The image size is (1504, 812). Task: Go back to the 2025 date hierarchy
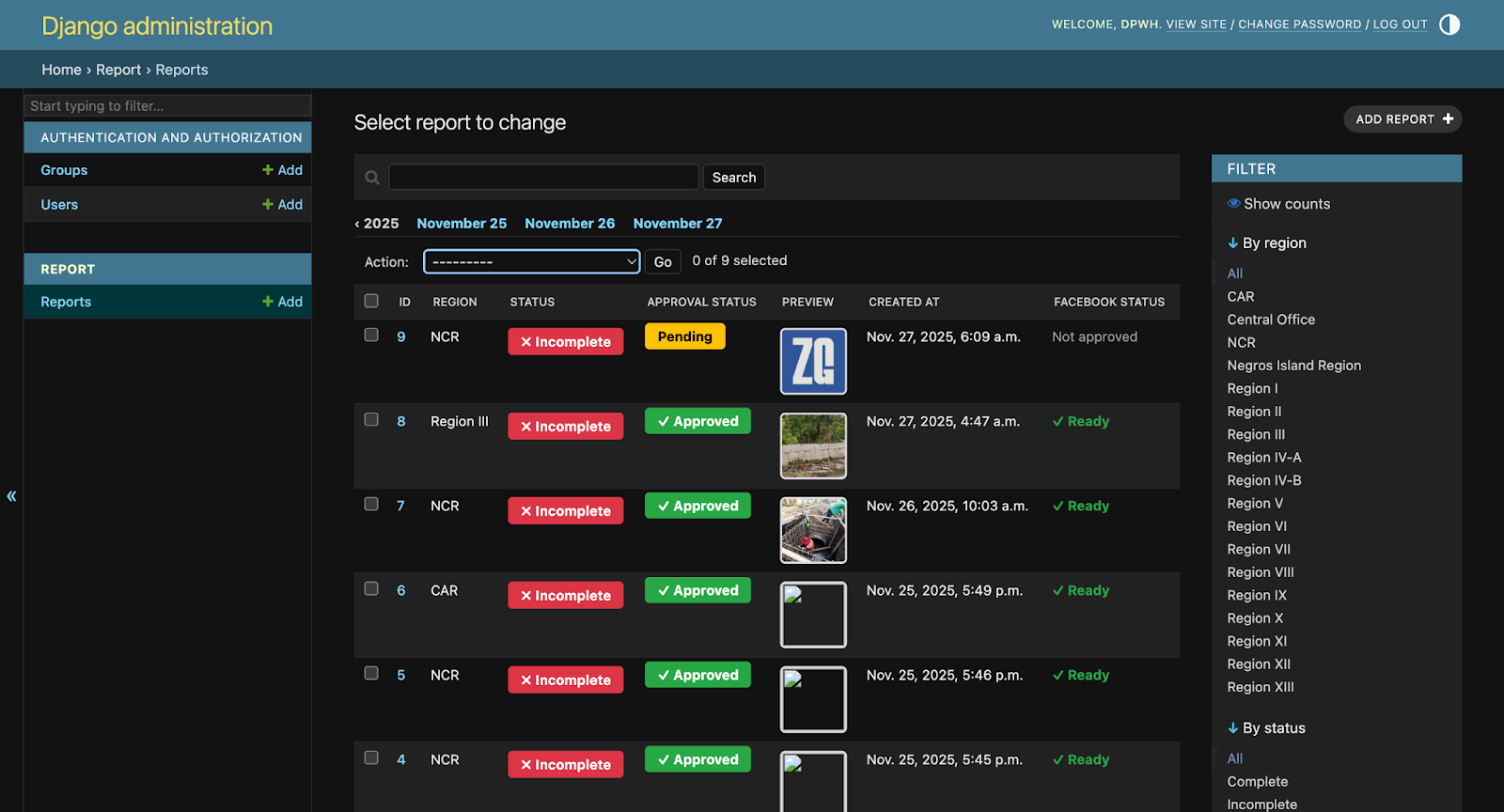click(x=377, y=224)
